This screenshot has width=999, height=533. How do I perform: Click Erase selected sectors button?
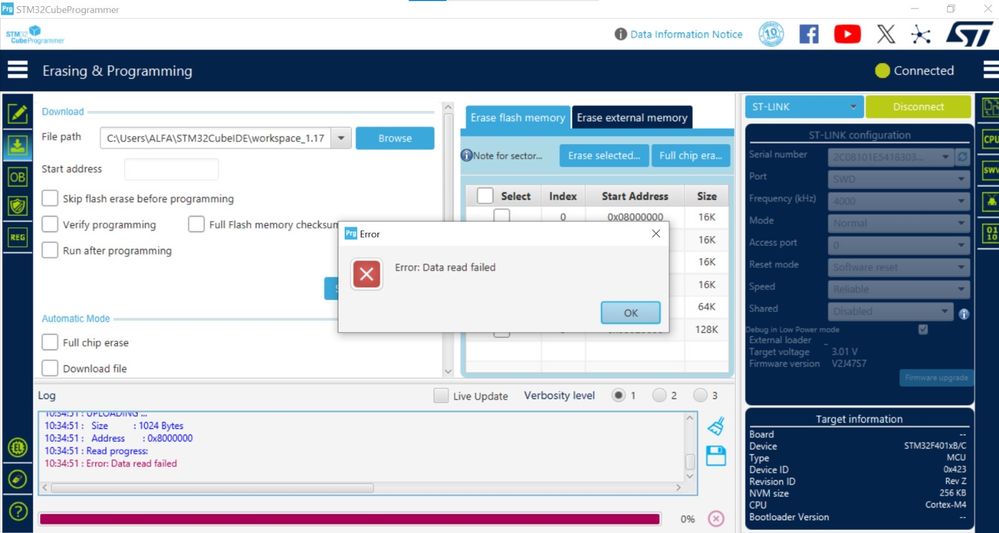pos(604,155)
